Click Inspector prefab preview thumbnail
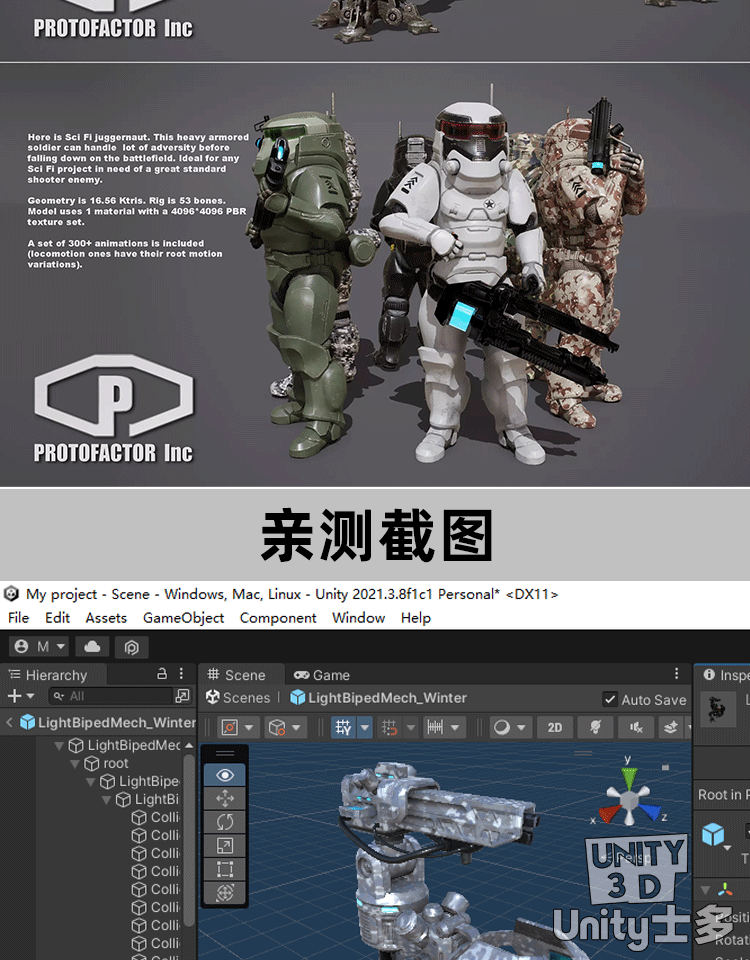Viewport: 750px width, 960px height. (717, 710)
